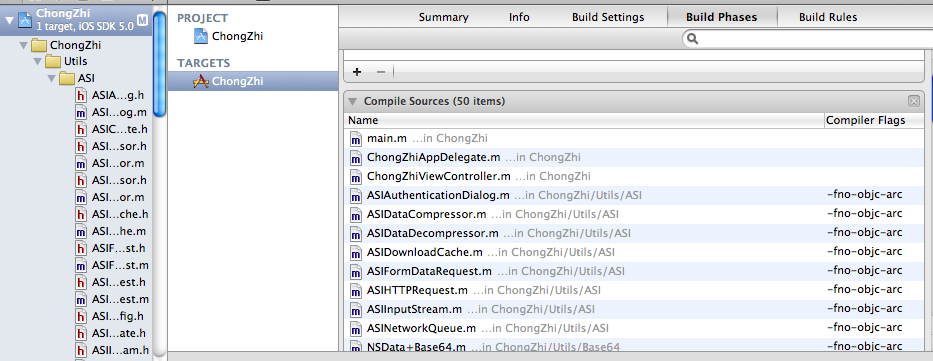Click the source icon beside ASIF...st.m
The image size is (933, 361).
tap(80, 265)
